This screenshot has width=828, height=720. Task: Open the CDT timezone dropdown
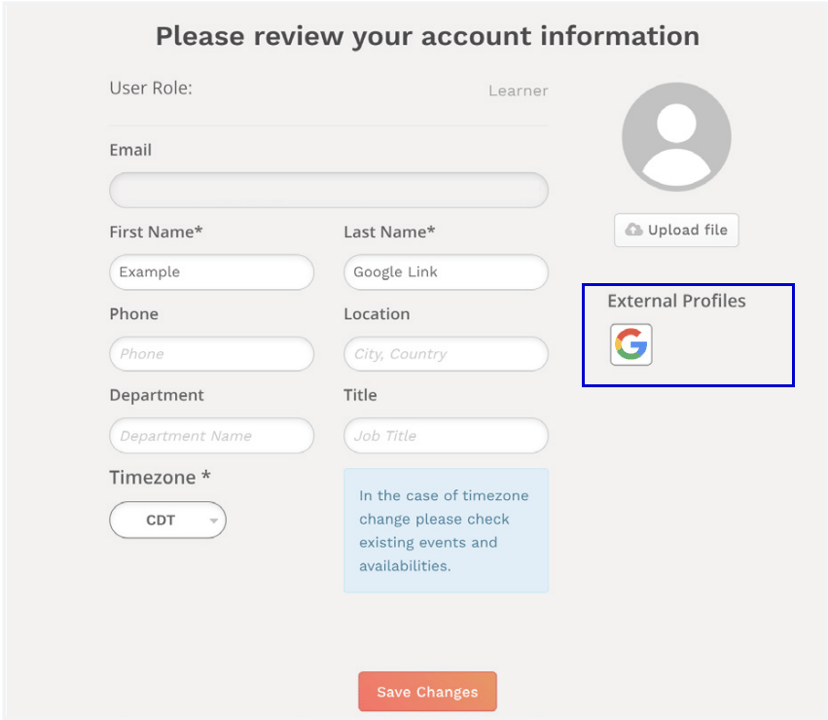click(167, 520)
